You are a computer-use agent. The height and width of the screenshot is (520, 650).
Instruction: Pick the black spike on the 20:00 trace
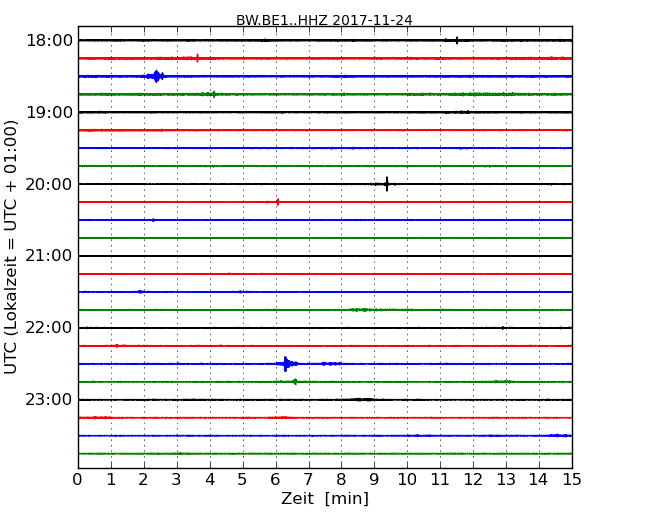click(387, 184)
